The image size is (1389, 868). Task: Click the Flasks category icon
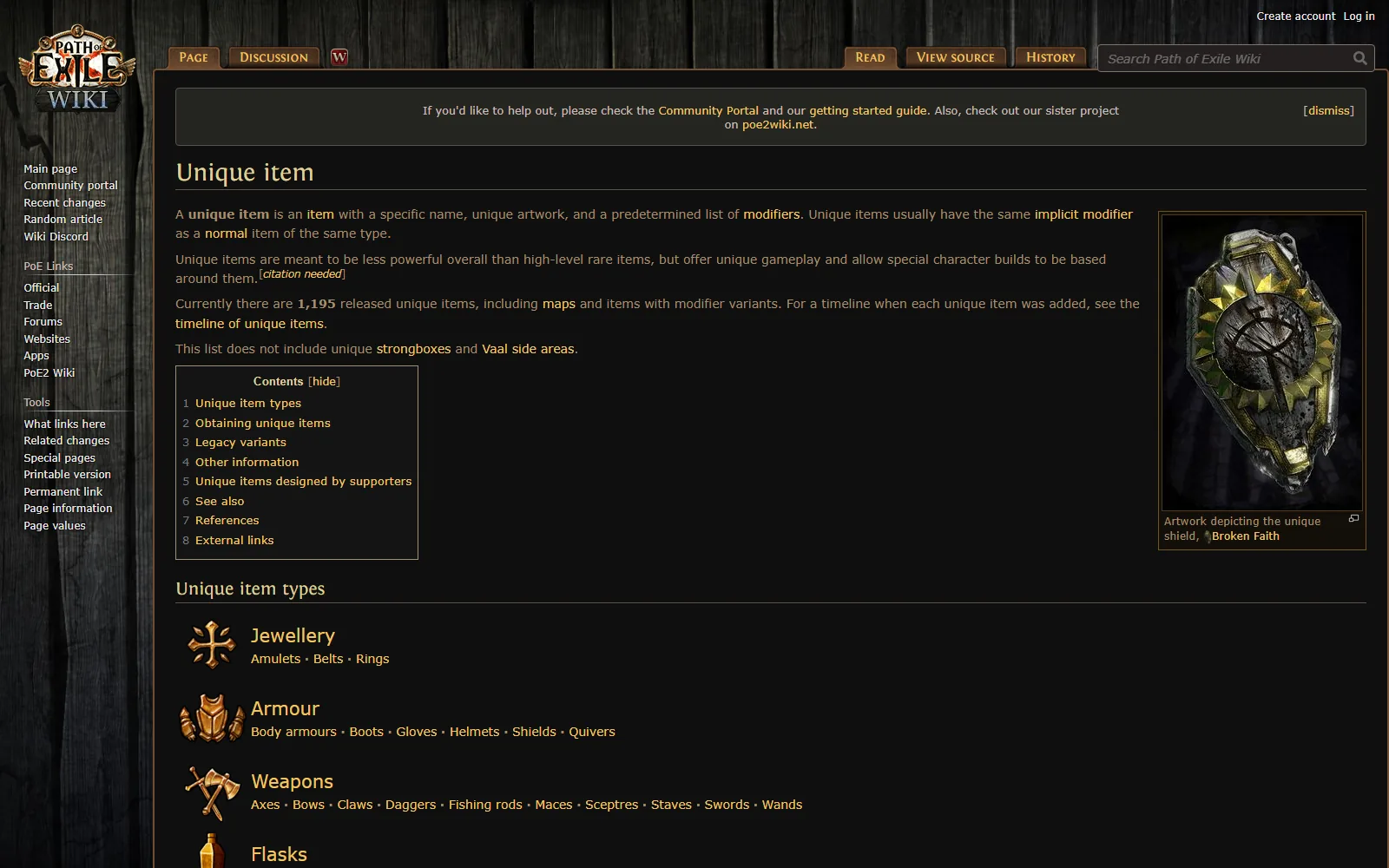click(212, 851)
